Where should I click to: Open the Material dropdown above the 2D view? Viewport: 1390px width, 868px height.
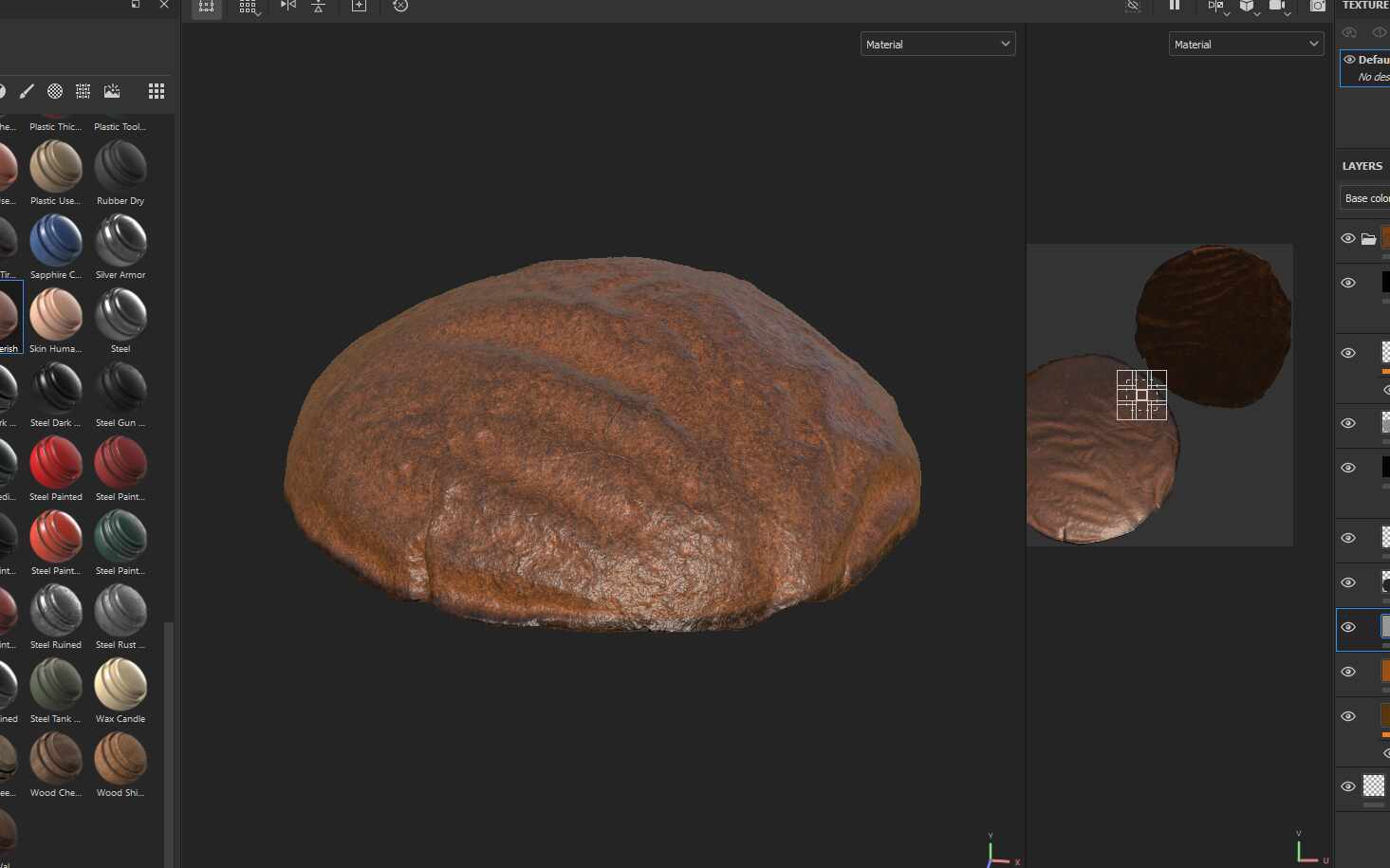pyautogui.click(x=1246, y=44)
